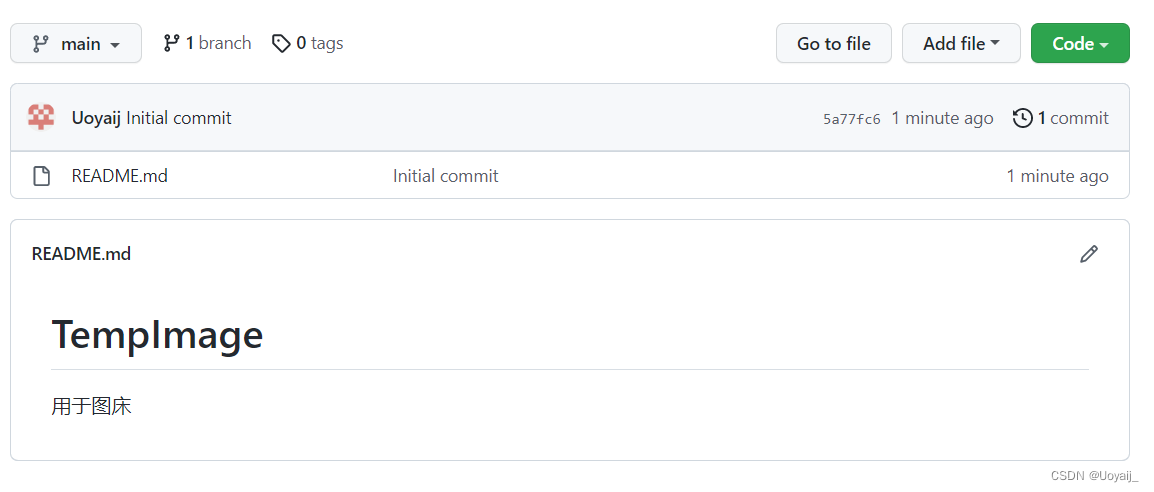Image resolution: width=1154 pixels, height=492 pixels.
Task: Open the README.md file in list
Action: 119,177
